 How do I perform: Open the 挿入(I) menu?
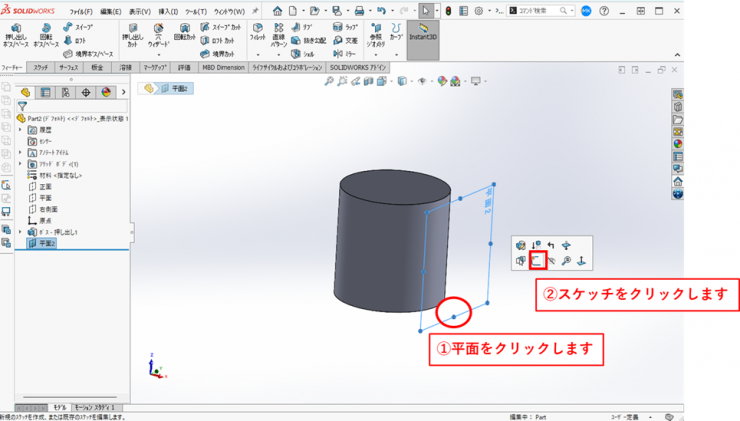point(167,12)
